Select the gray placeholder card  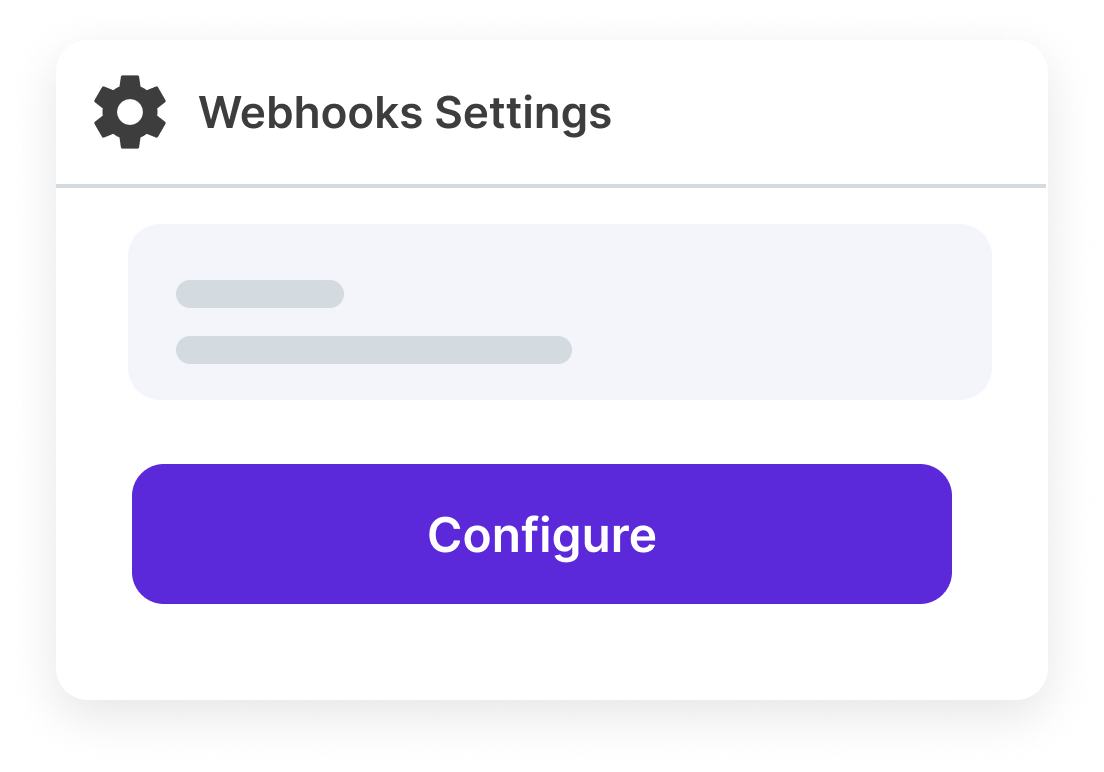[560, 311]
